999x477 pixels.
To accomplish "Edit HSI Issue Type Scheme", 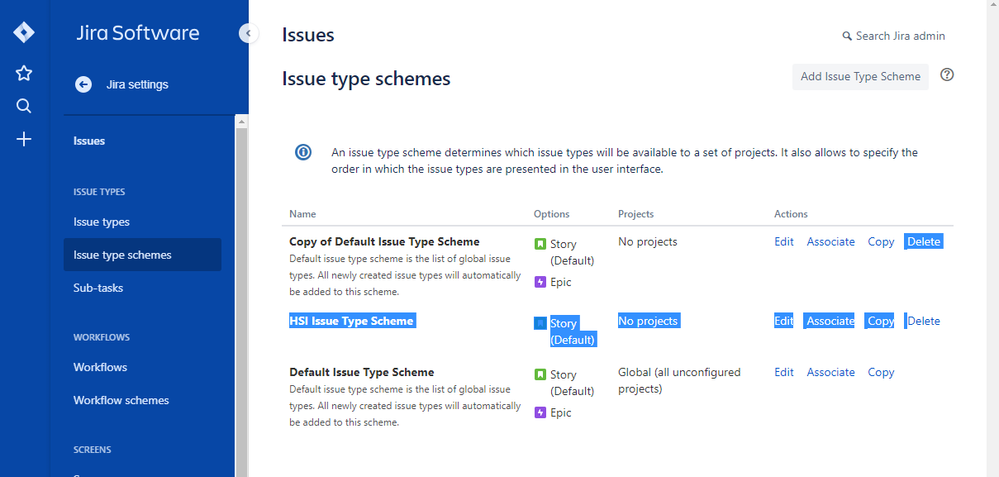I will [x=784, y=321].
